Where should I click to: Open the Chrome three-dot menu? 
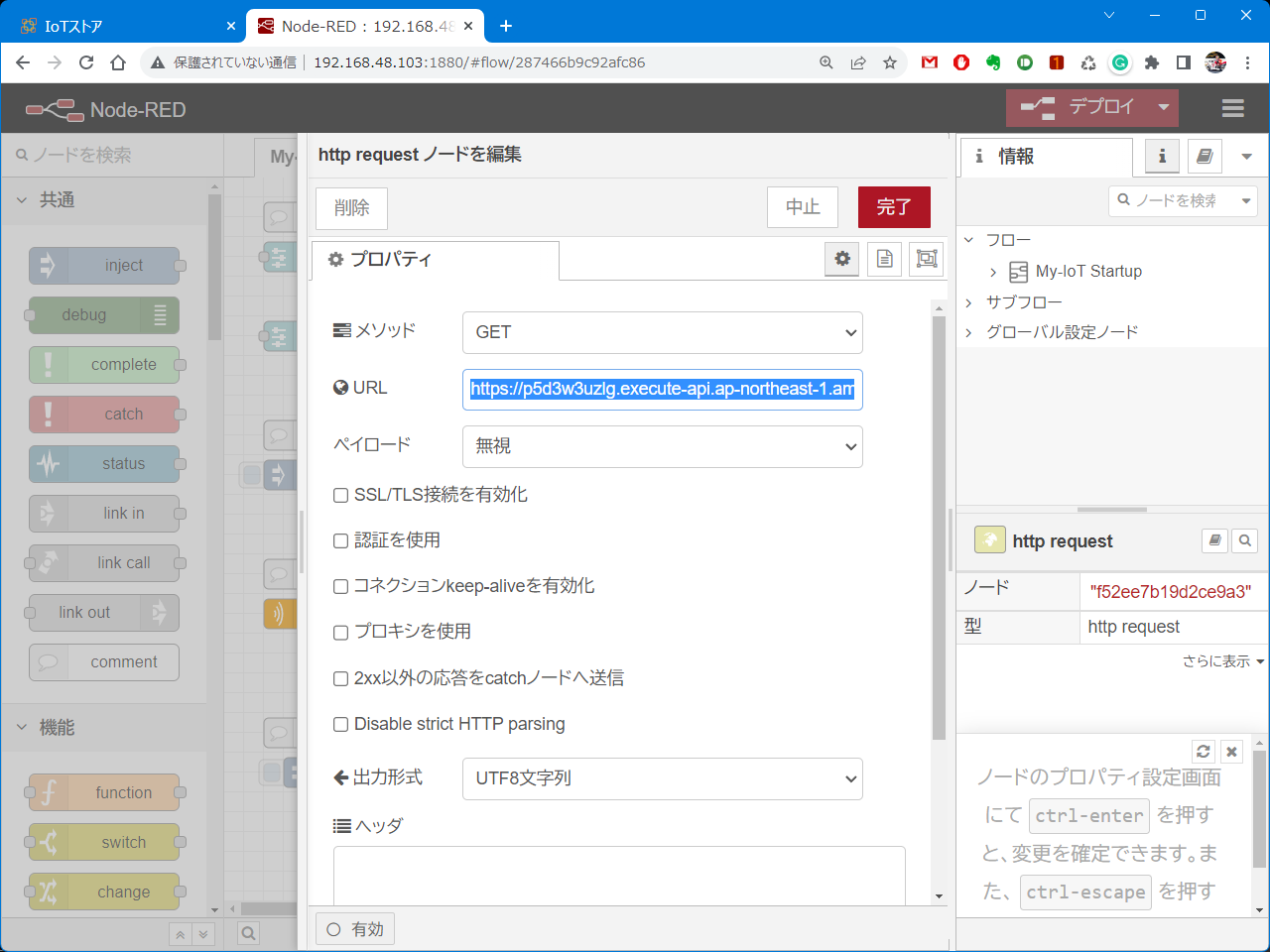pyautogui.click(x=1247, y=62)
